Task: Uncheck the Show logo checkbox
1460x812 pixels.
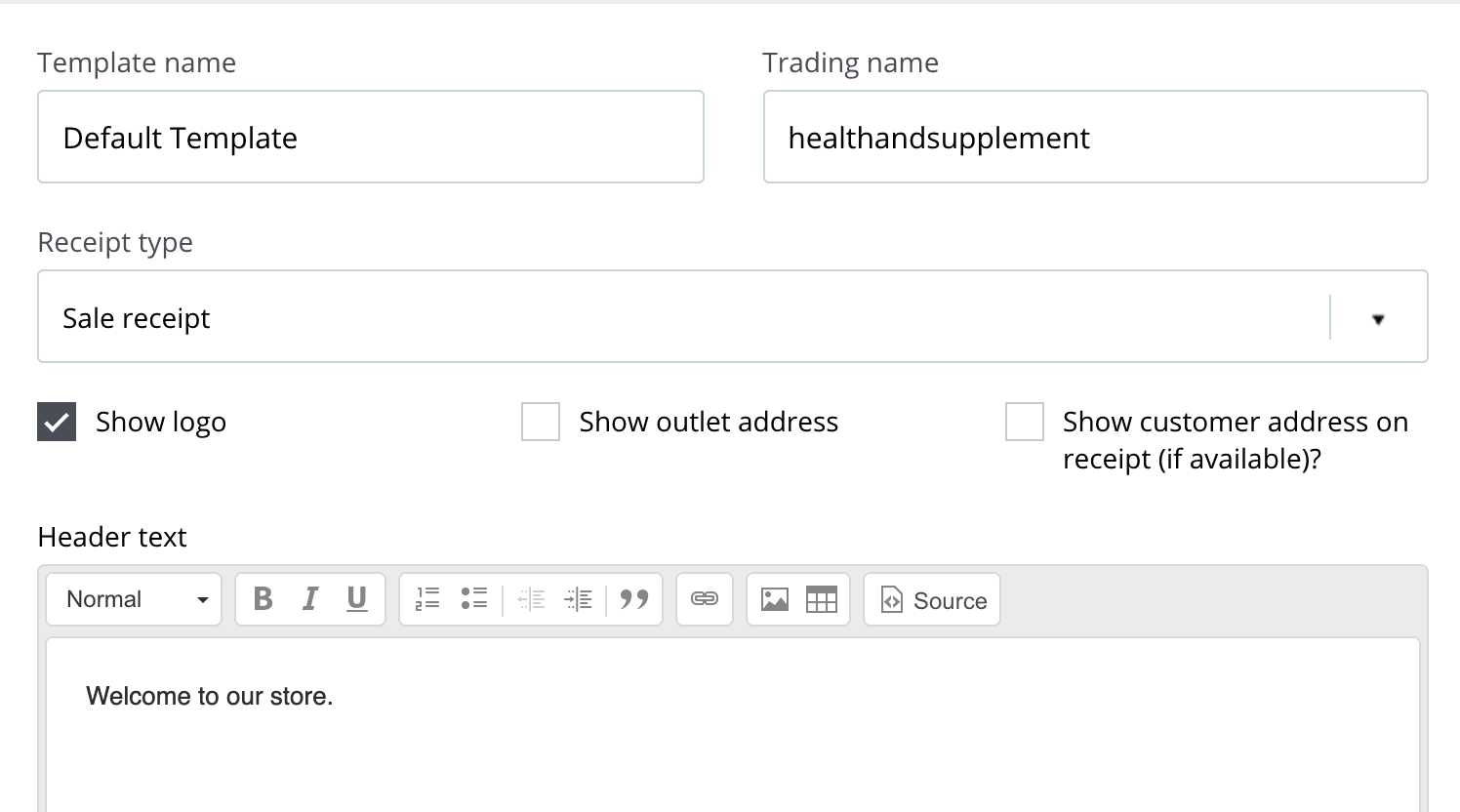Action: 57,422
